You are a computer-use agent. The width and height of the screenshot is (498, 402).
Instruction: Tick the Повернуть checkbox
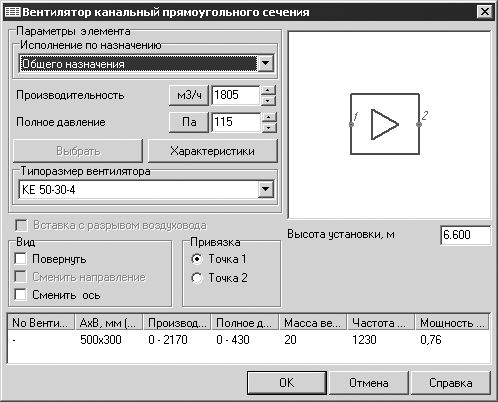(x=21, y=259)
